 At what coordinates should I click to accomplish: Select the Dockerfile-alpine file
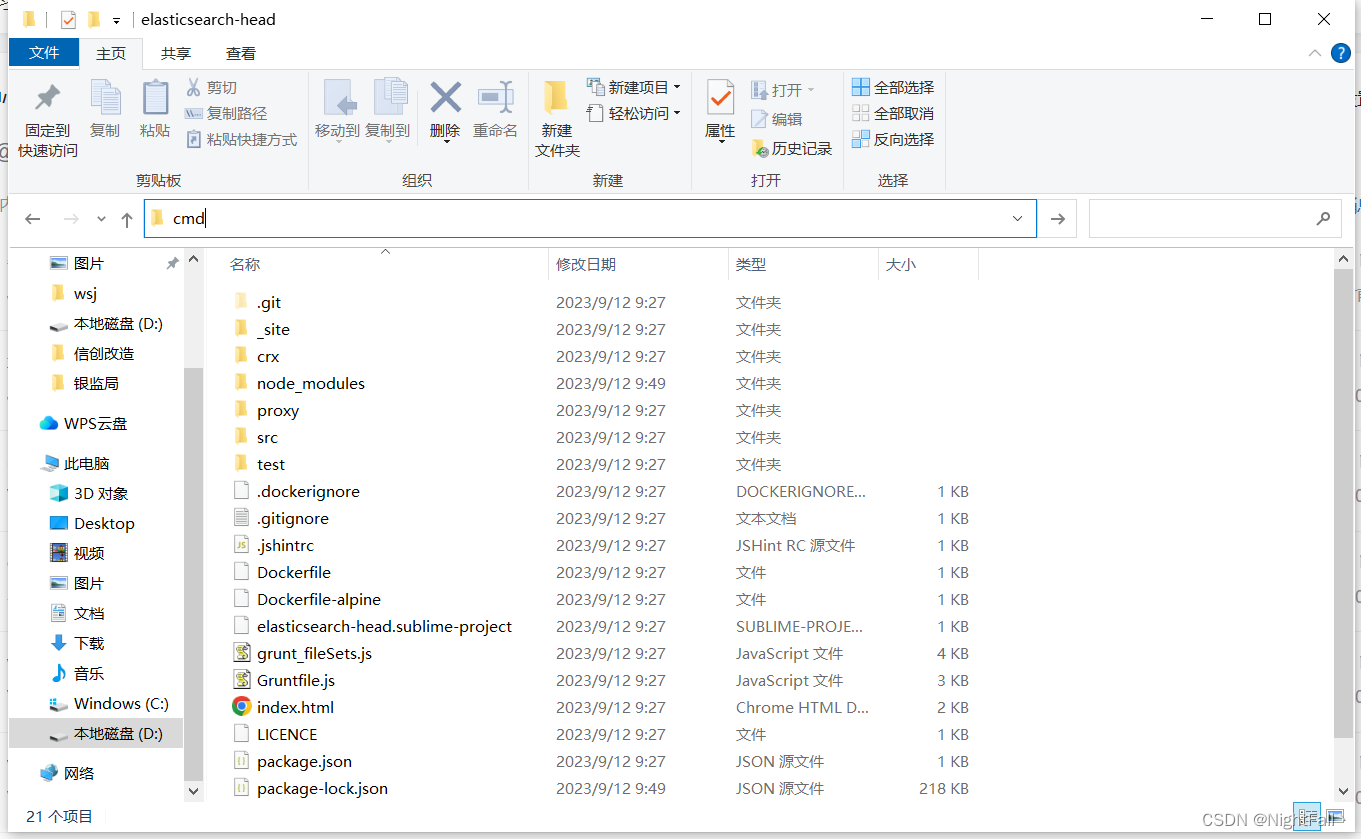(x=318, y=599)
